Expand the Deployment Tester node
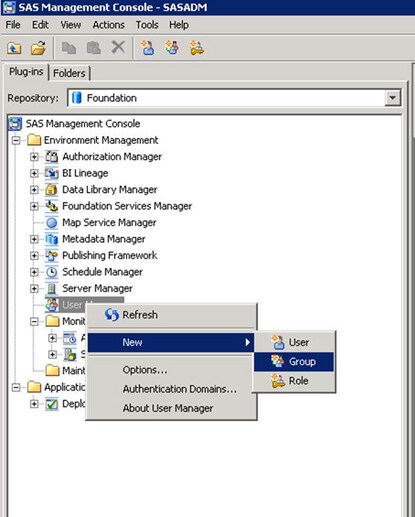 coord(34,404)
